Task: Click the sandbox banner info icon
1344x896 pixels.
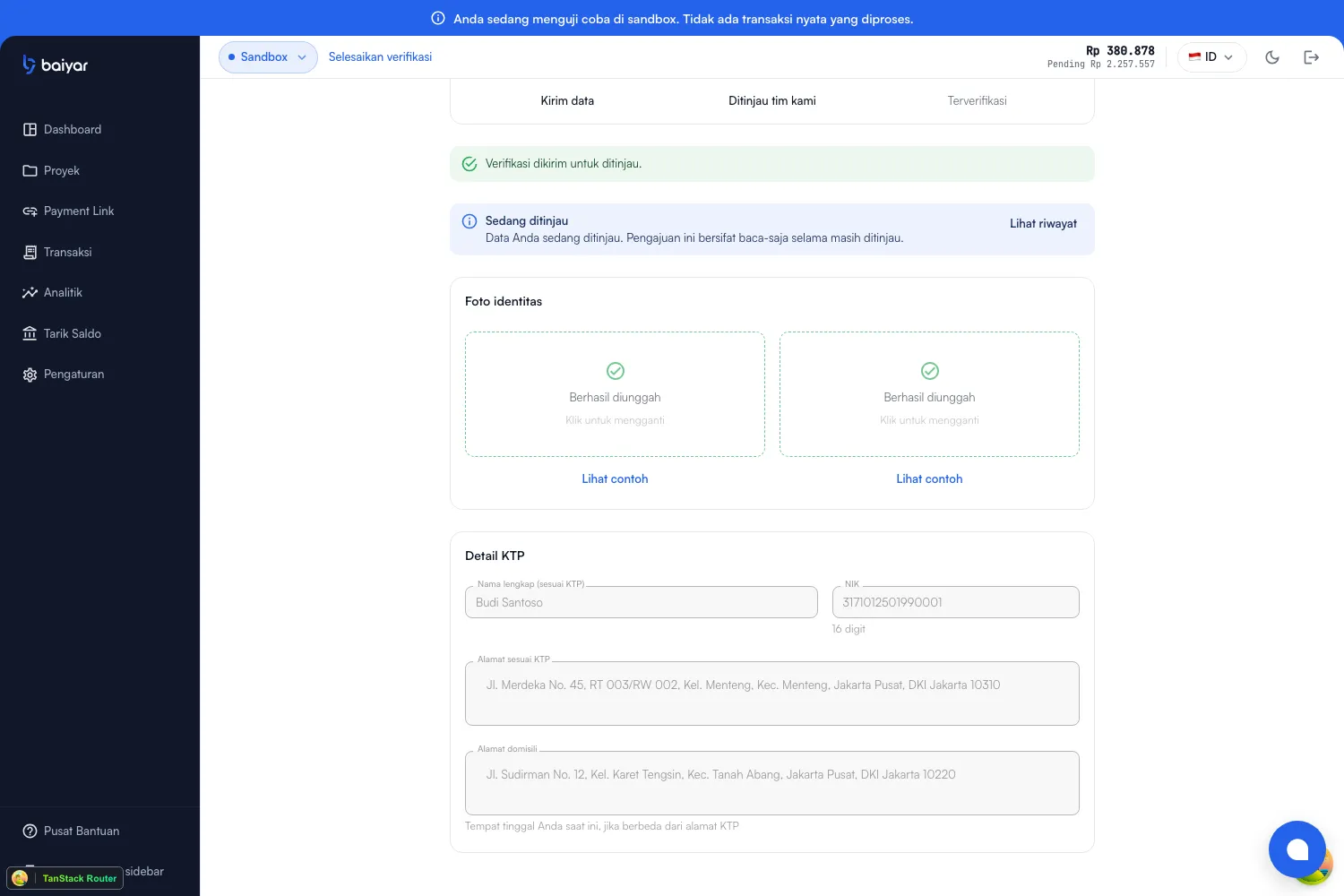Action: coord(438,18)
